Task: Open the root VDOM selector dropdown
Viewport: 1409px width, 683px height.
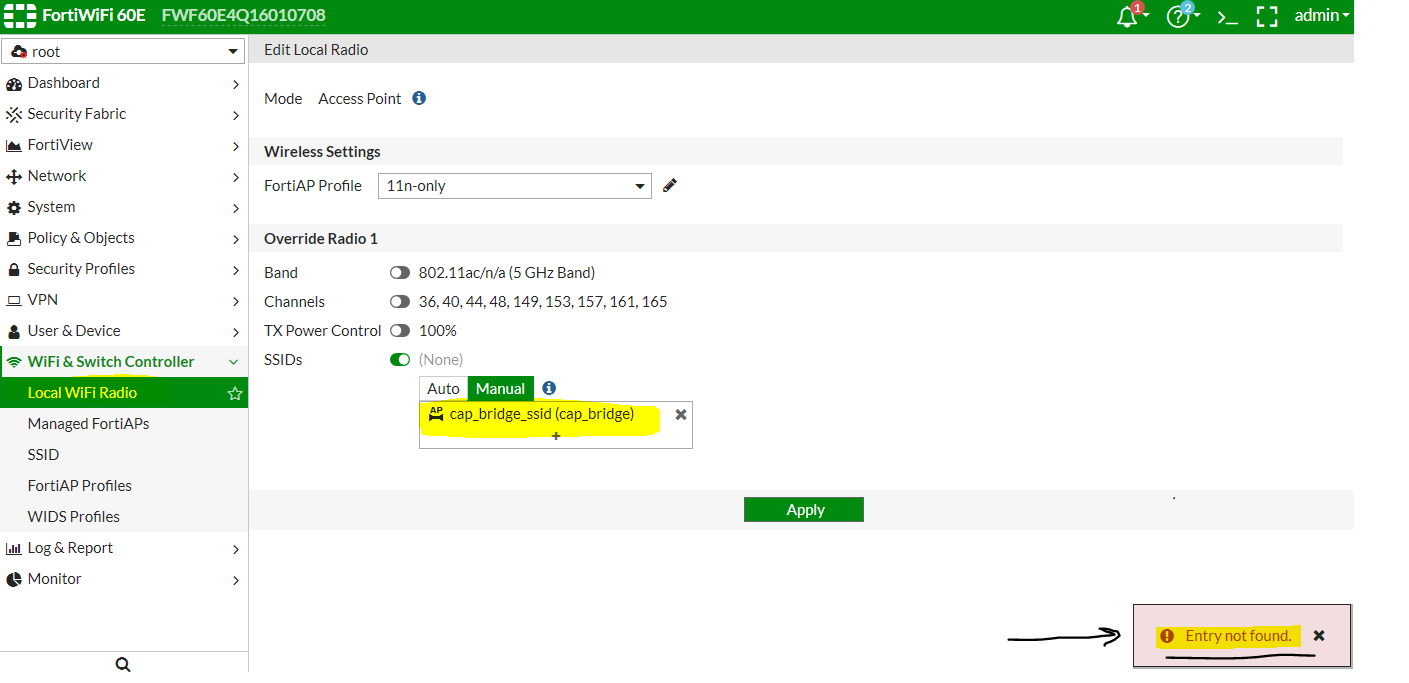Action: (124, 51)
